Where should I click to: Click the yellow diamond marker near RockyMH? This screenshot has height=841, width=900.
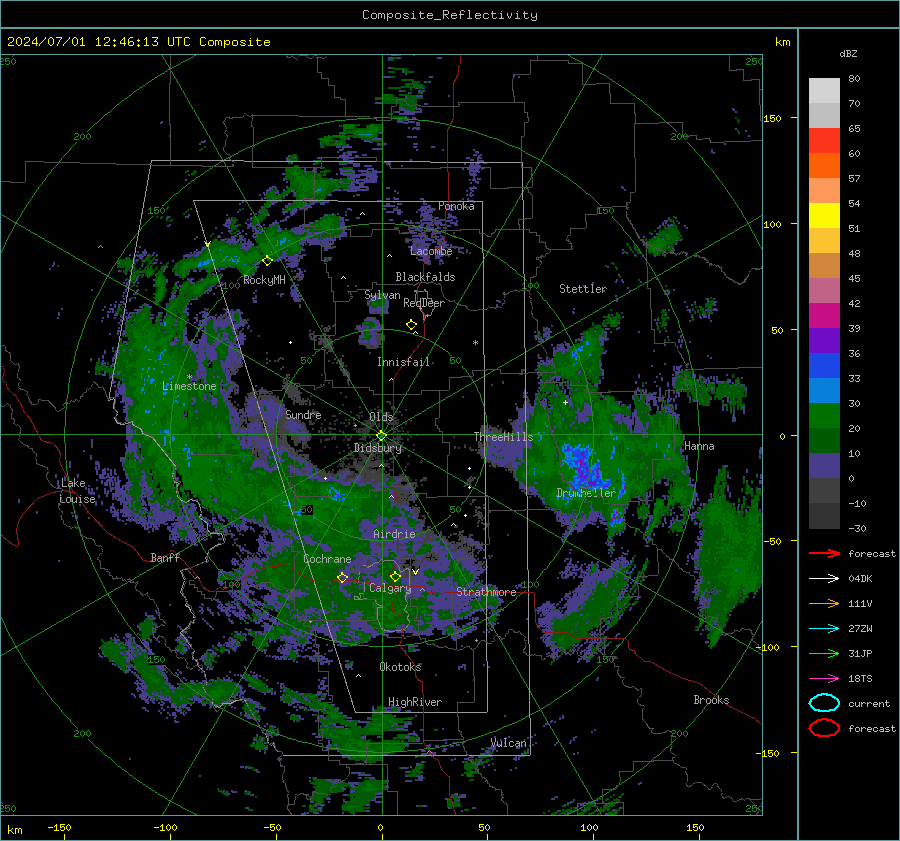click(x=267, y=261)
